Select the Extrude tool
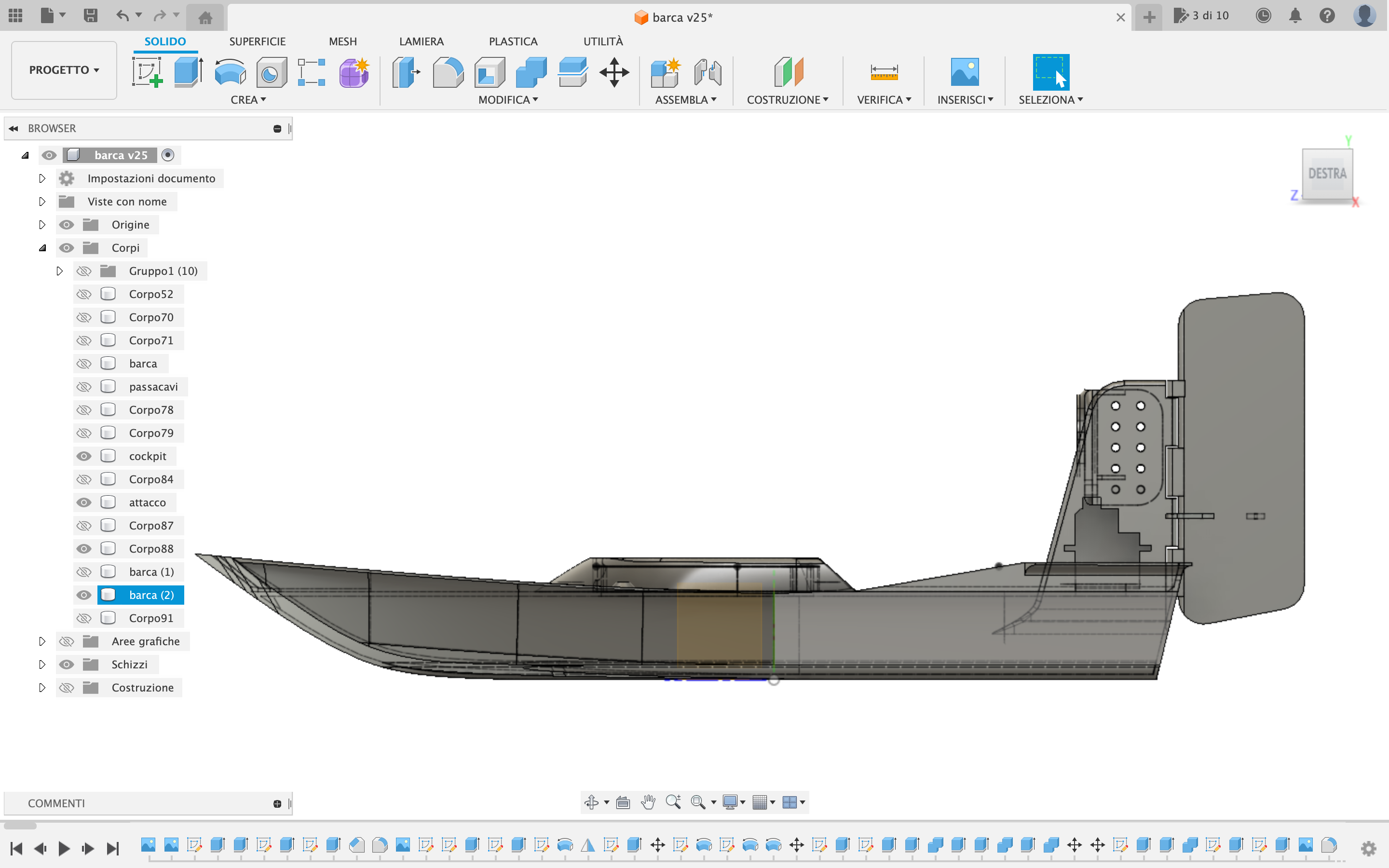 tap(188, 72)
